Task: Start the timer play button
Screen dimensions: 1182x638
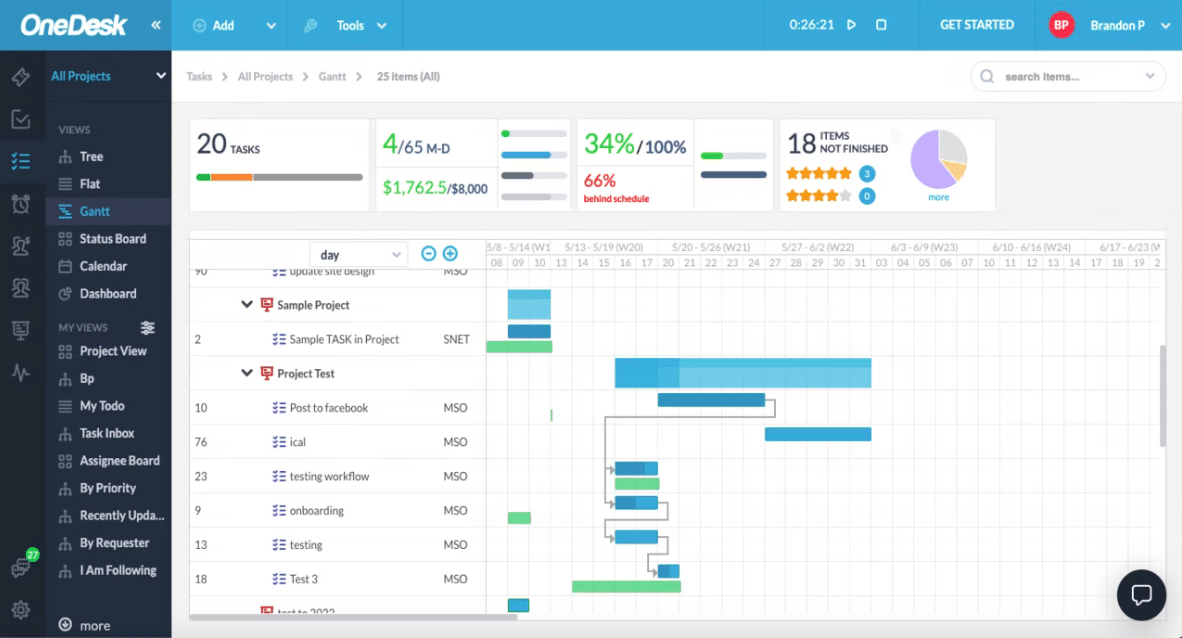Action: tap(851, 25)
